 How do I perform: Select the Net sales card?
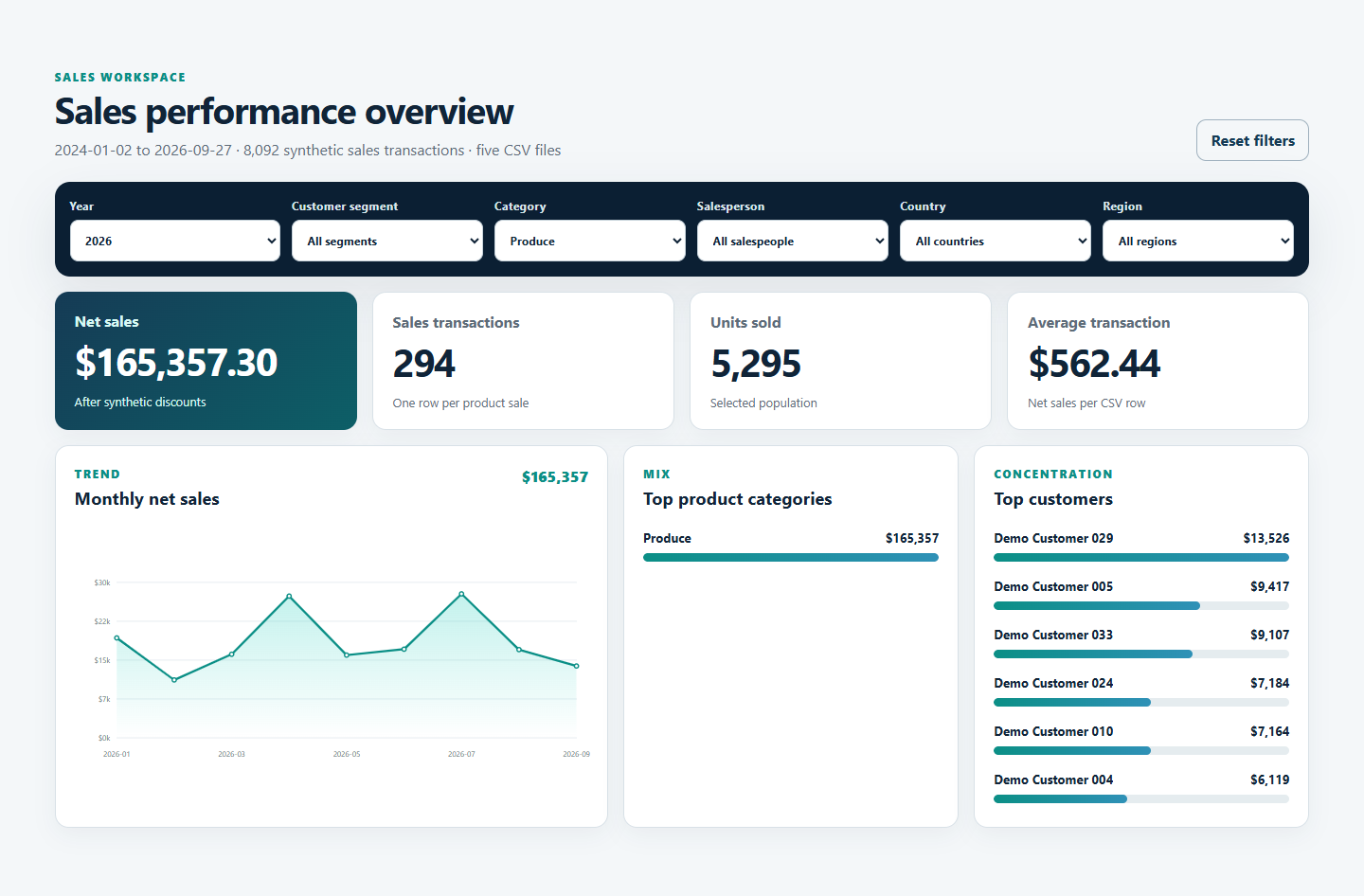[206, 361]
